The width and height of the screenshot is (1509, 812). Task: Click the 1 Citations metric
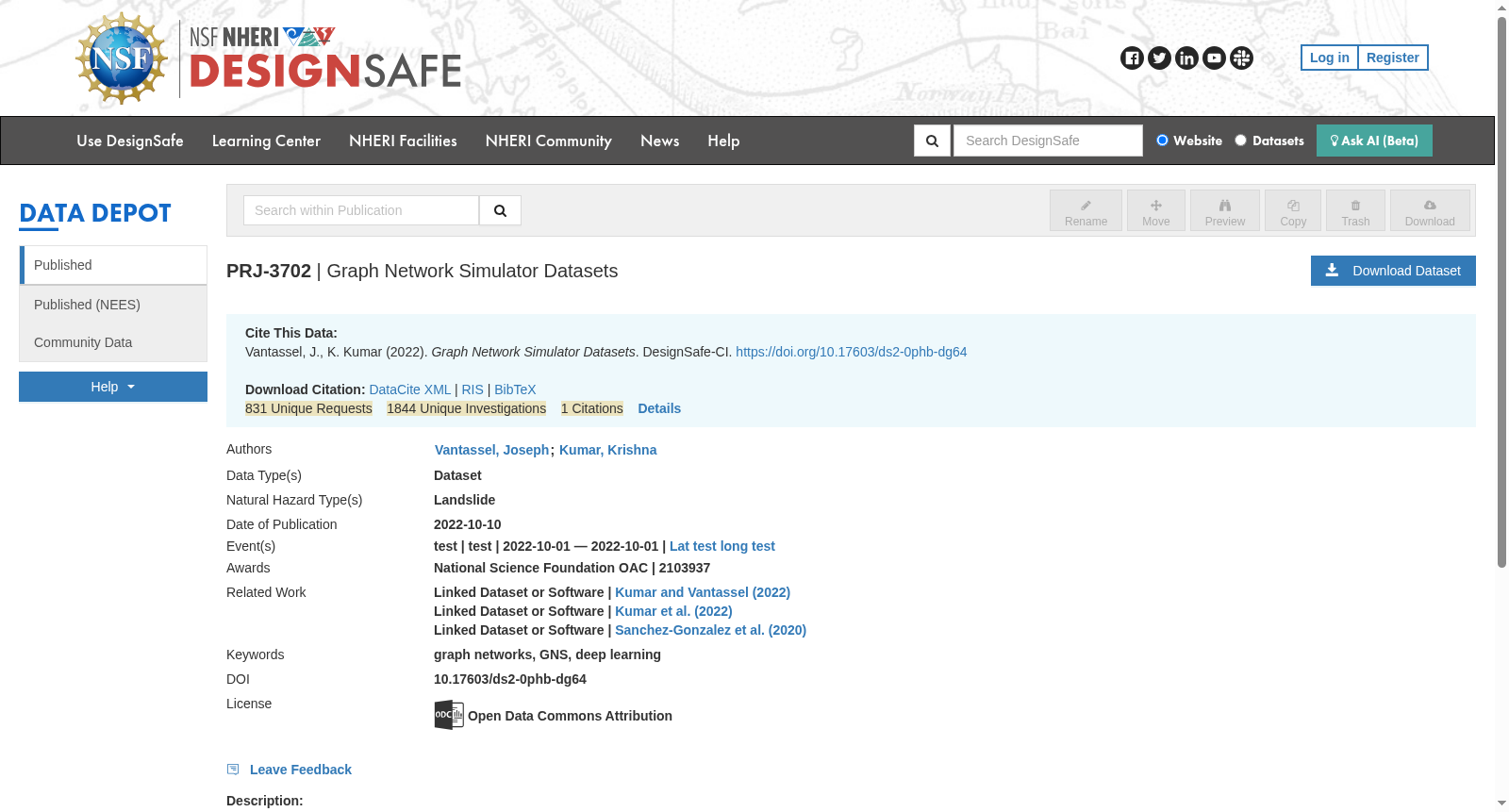[x=591, y=408]
